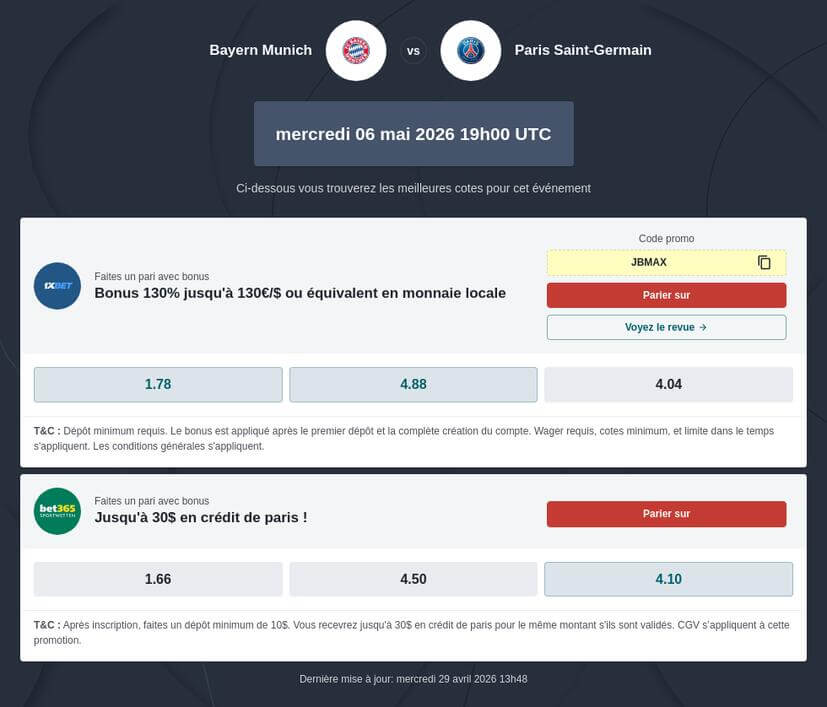Click the 1xBet 130% bonus headline

[300, 293]
